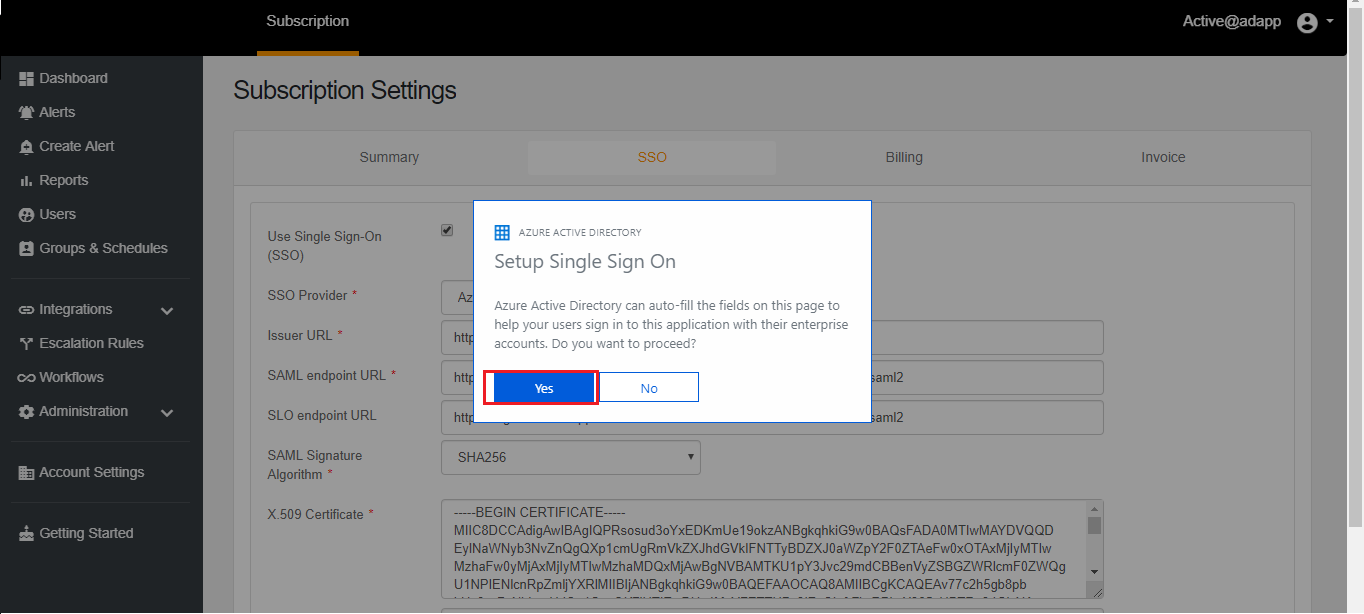The width and height of the screenshot is (1364, 614).
Task: Click the Groups & Schedules icon
Action: 27,249
